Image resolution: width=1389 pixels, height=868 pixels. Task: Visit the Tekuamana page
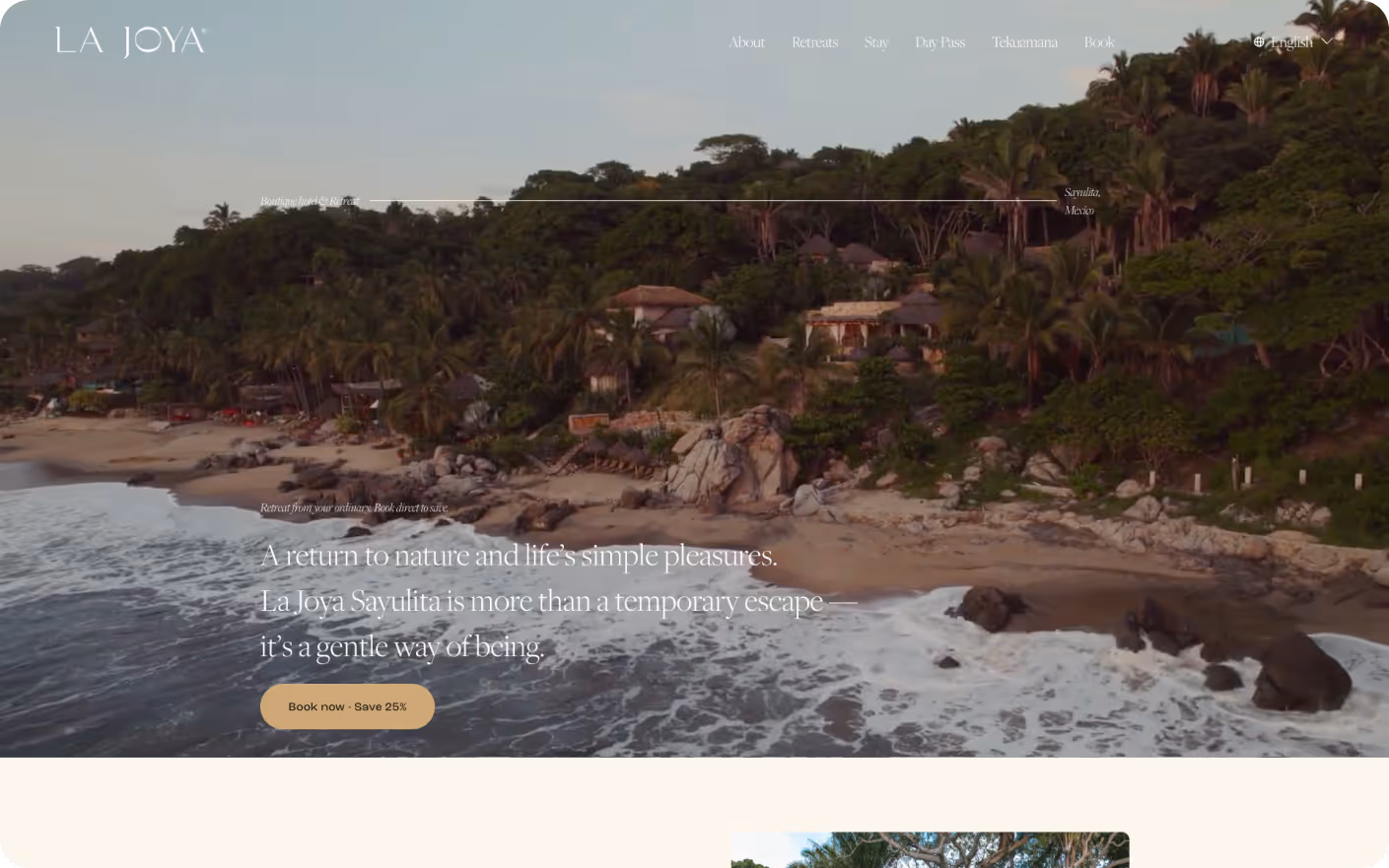coord(1024,42)
